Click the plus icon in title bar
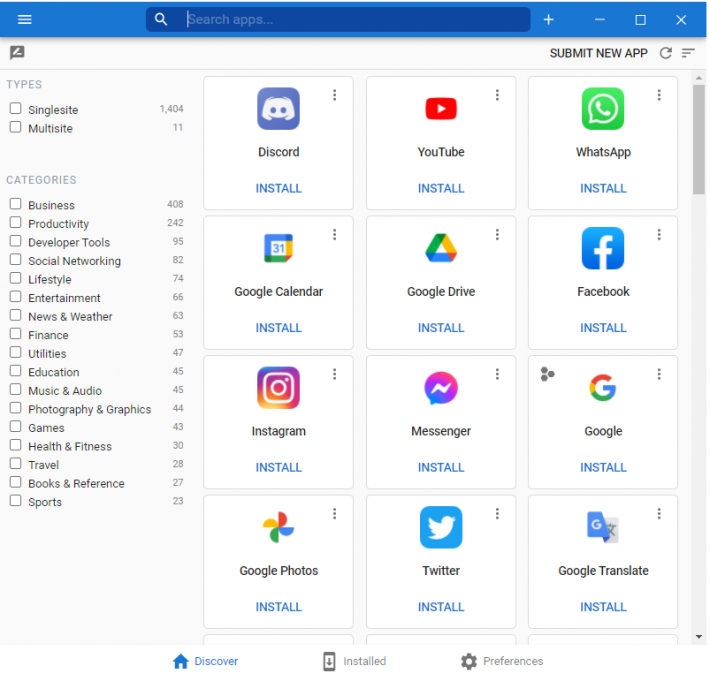Screen dimensions: 710x681 (x=548, y=20)
